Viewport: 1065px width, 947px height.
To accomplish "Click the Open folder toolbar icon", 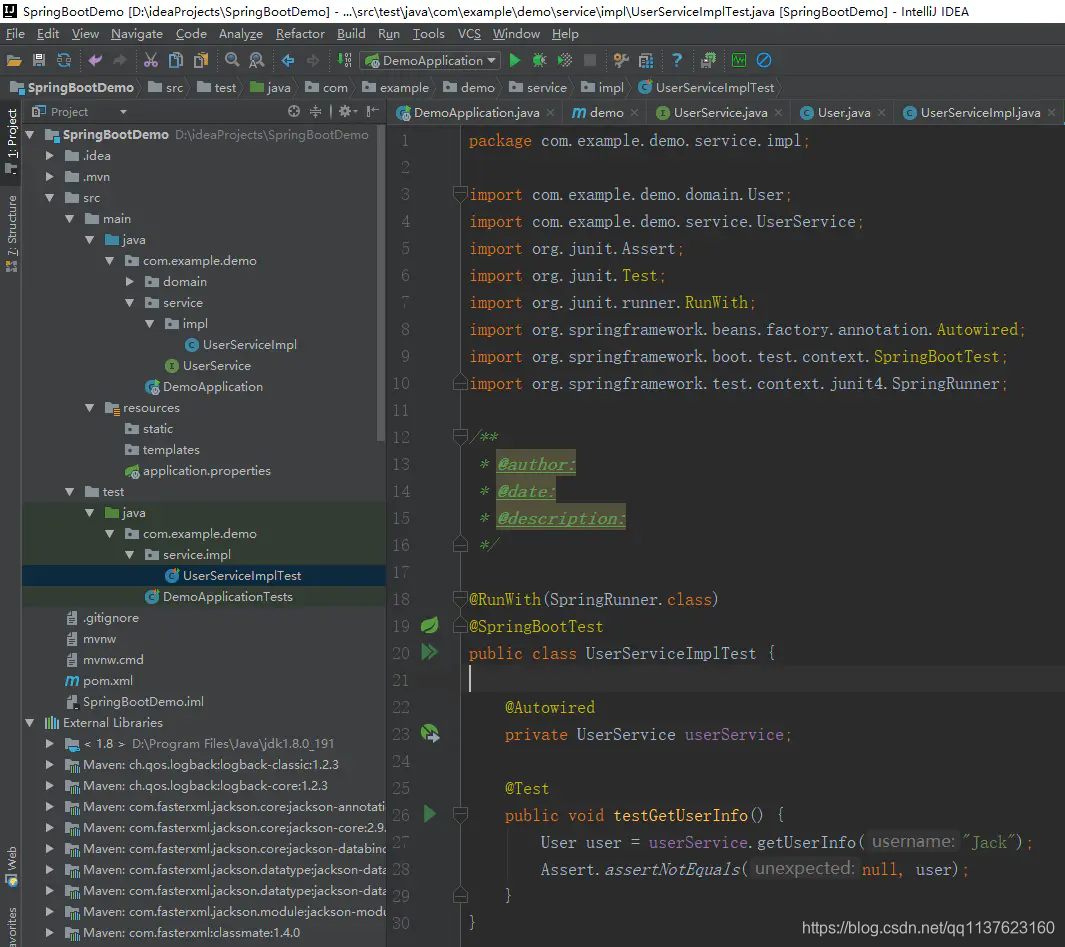I will 14,60.
